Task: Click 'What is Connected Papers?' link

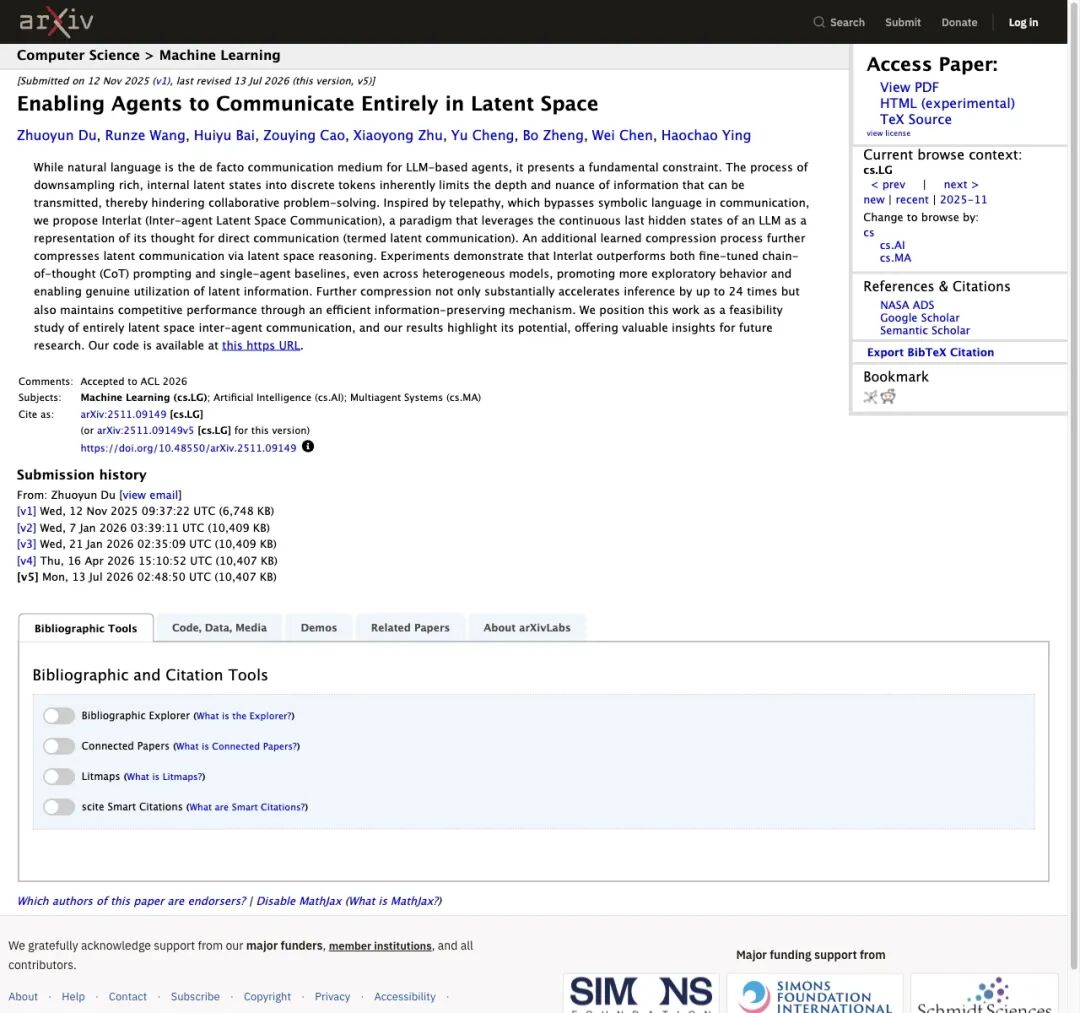Action: point(236,746)
